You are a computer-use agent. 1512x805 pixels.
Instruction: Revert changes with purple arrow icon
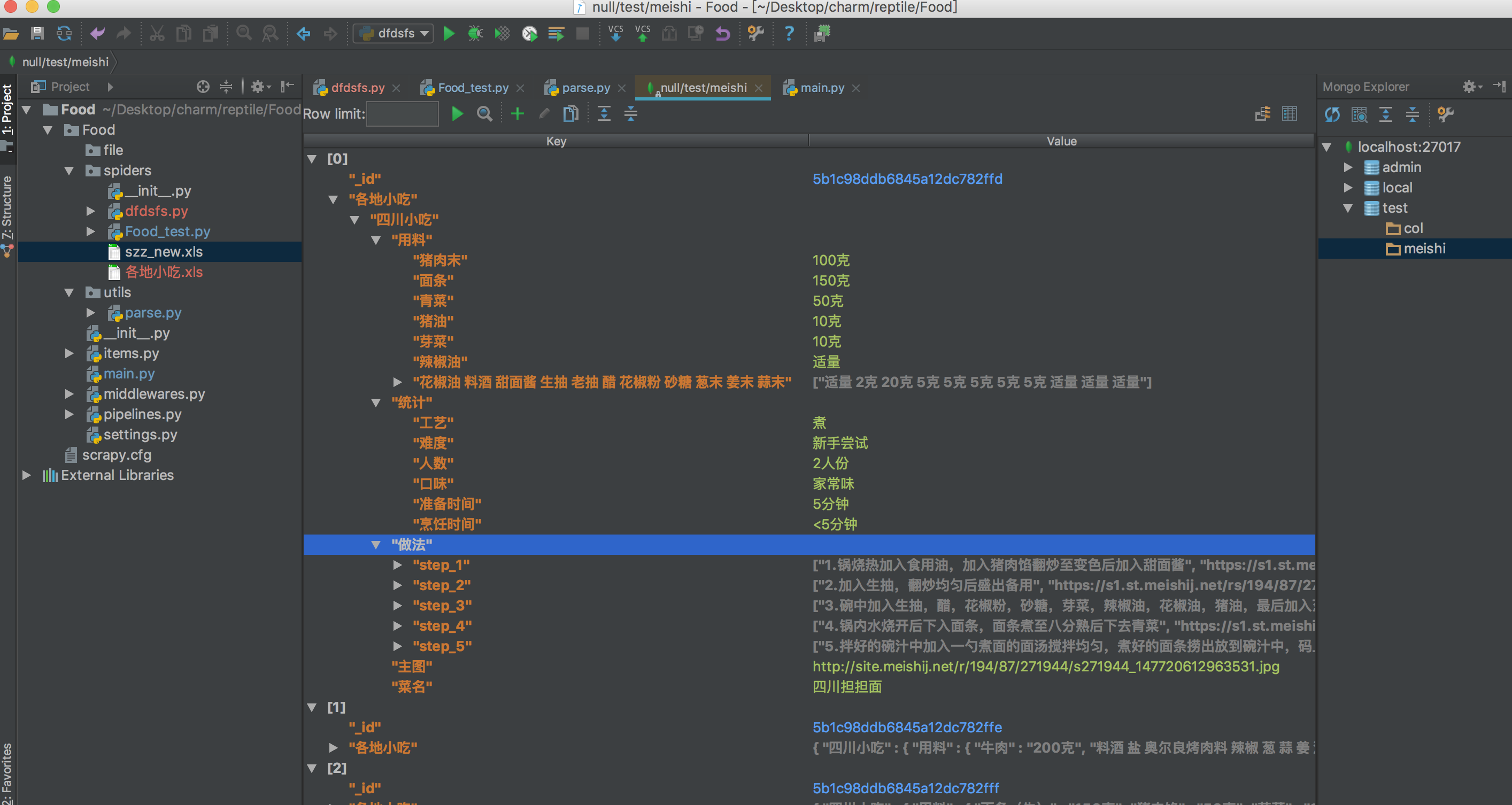coord(722,34)
